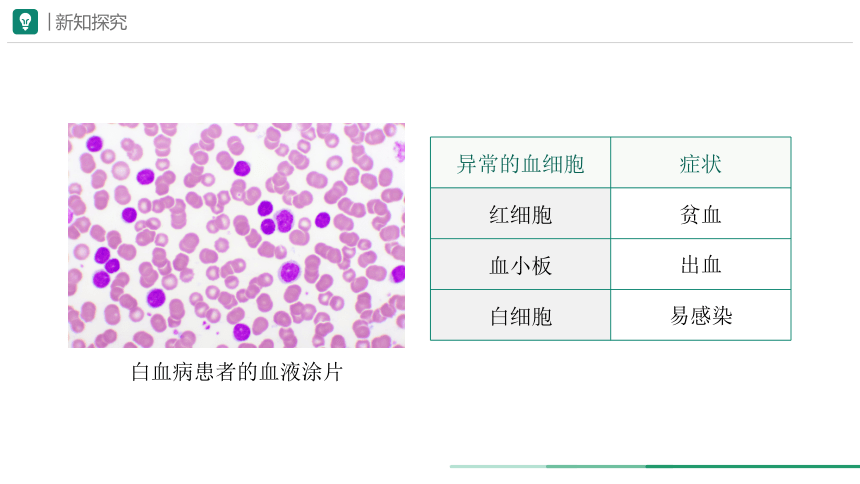Click the light green segment of bottom bar
Screen dimensions: 860x484
[498, 466]
